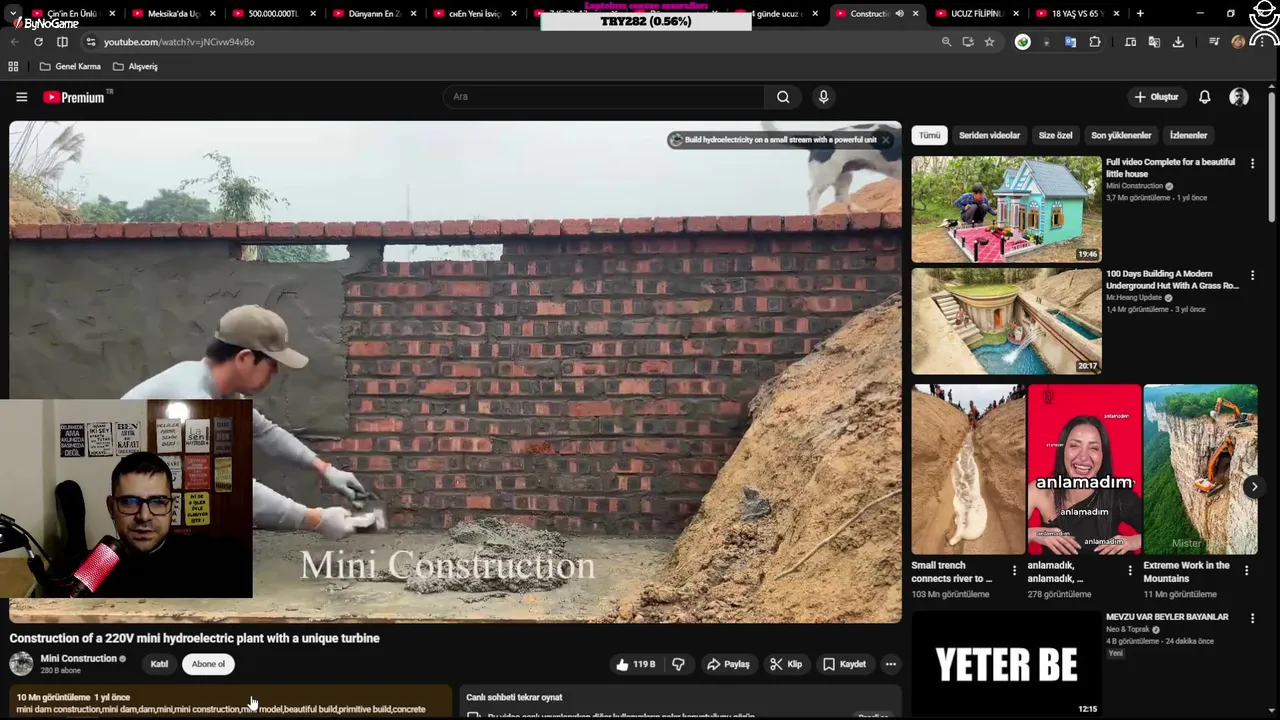Like the video with thumbs-up 119 B

click(636, 664)
